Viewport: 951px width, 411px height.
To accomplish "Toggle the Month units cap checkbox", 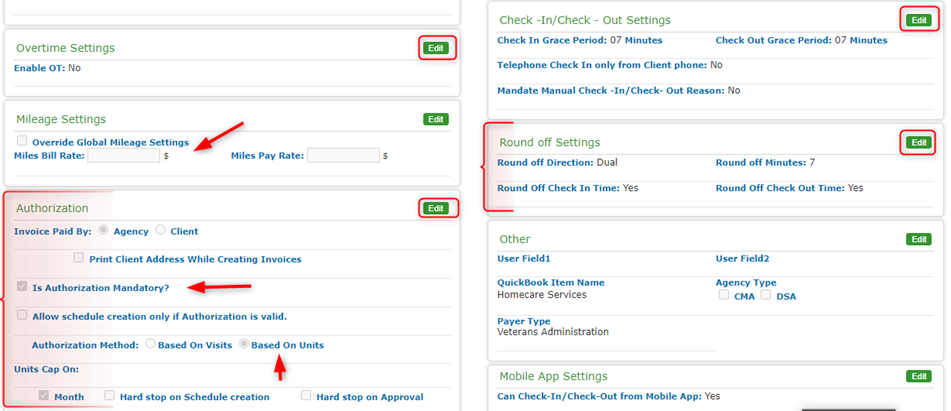I will click(43, 397).
